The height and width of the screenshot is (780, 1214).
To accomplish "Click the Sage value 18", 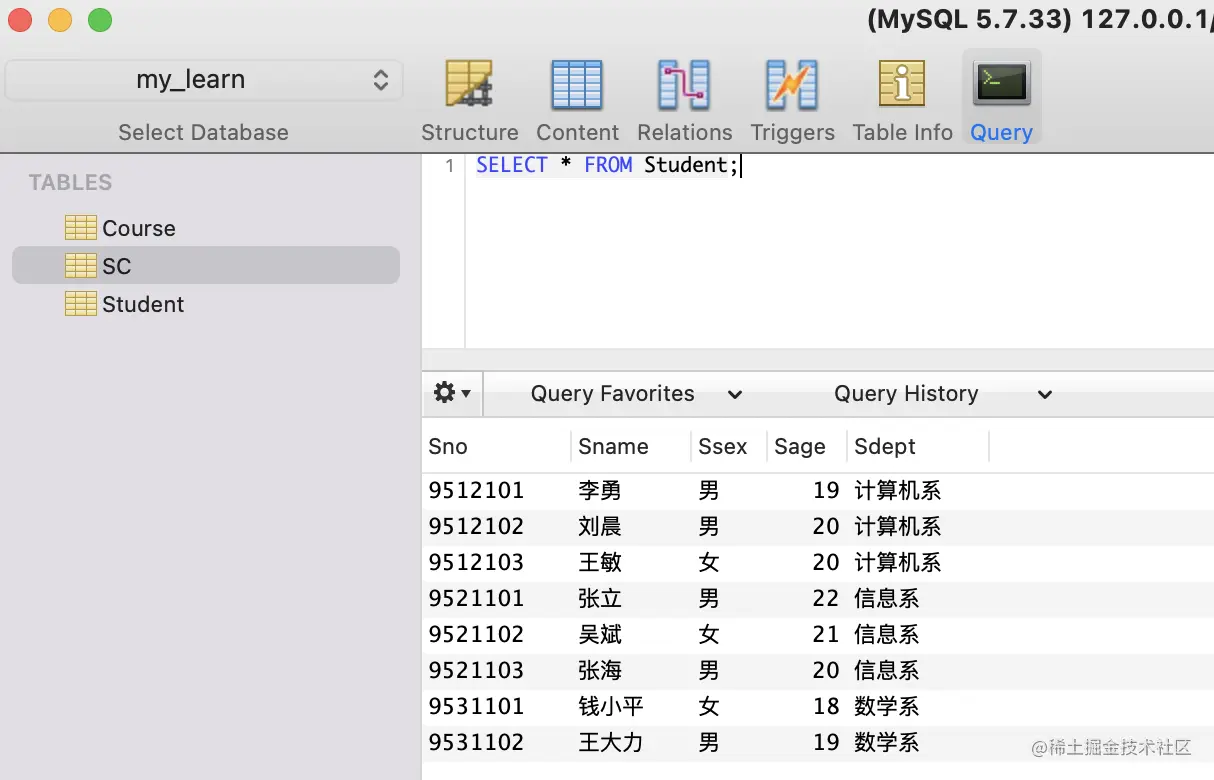I will (826, 707).
